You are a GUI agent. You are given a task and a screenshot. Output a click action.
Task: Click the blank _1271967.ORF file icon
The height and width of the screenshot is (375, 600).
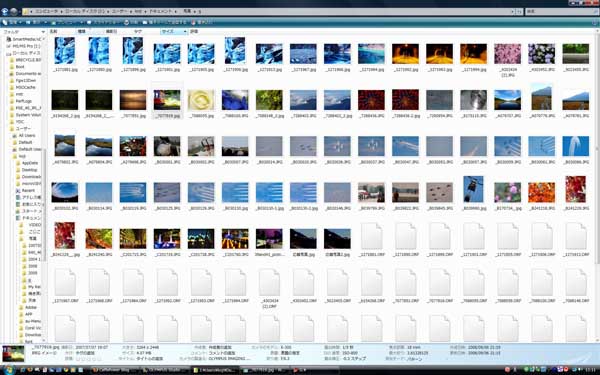tap(65, 283)
